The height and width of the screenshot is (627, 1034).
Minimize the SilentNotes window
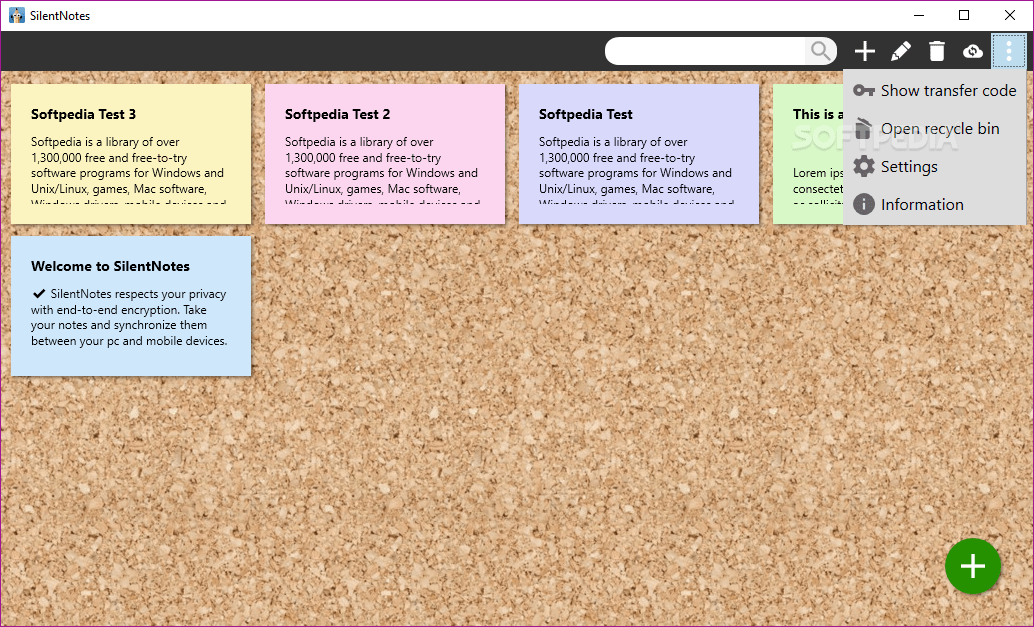[919, 15]
